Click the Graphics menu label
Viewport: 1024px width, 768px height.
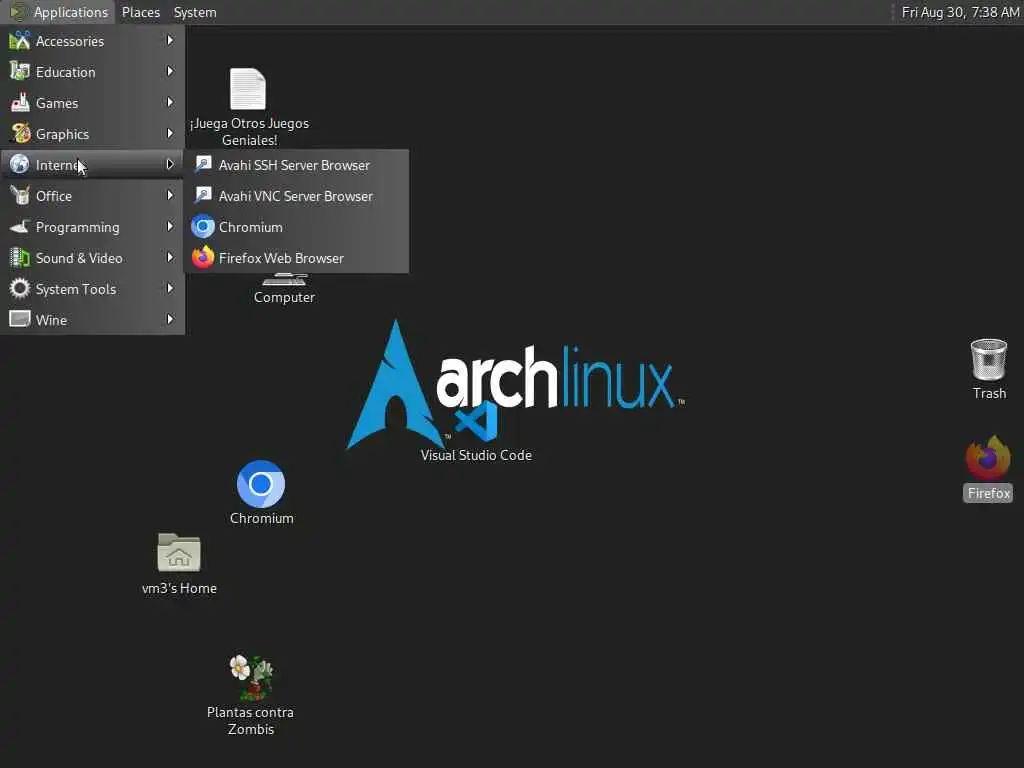pos(62,135)
